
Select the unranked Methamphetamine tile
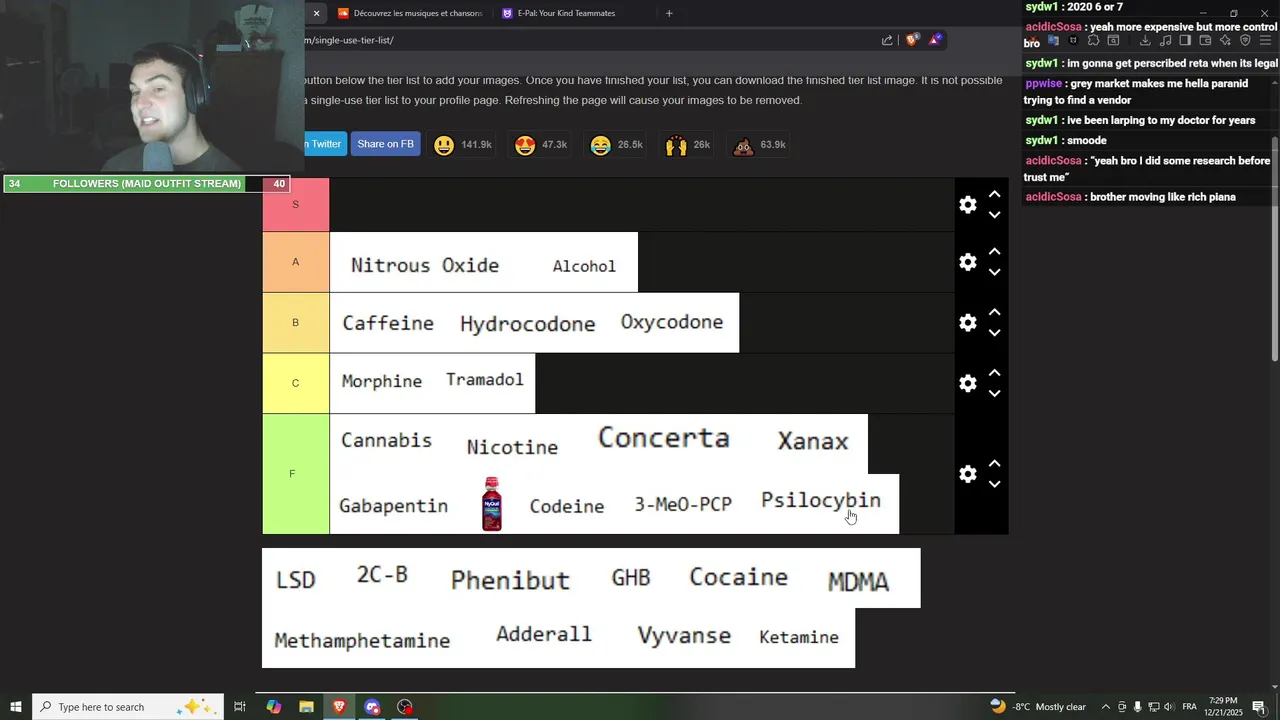pyautogui.click(x=362, y=640)
